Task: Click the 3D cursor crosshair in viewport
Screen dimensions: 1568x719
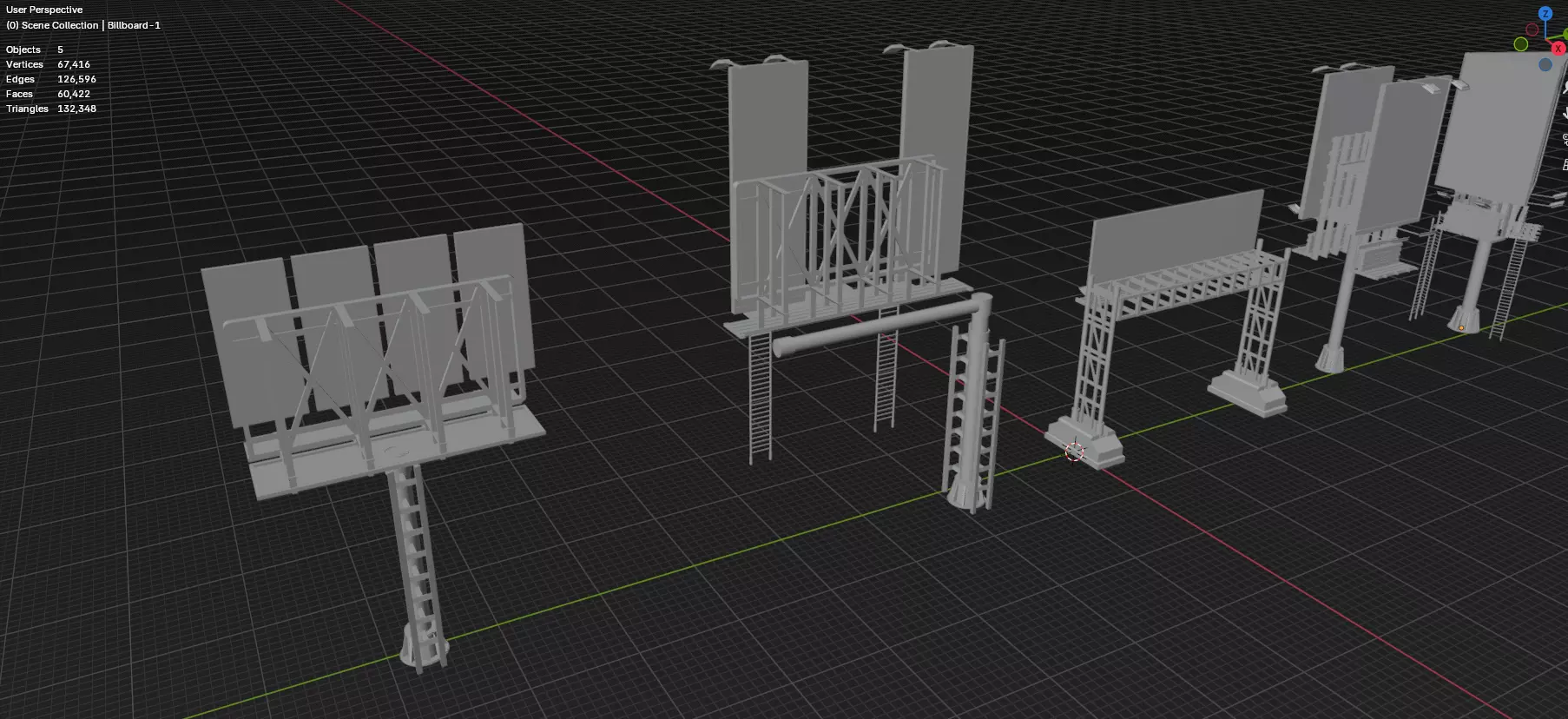Action: 1075,452
